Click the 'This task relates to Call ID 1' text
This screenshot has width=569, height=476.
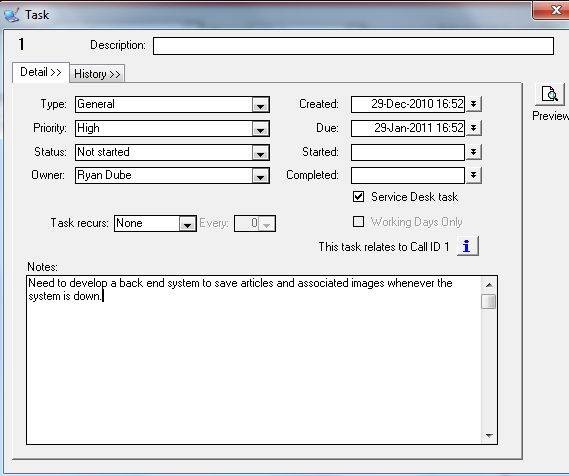pos(384,247)
